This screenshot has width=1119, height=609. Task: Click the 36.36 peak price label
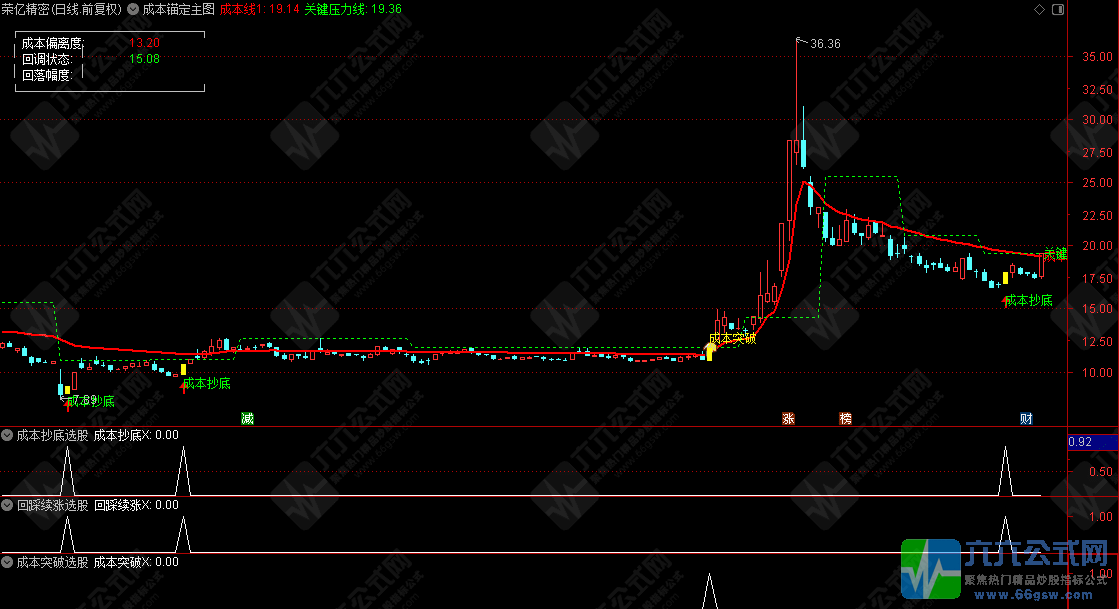pos(825,44)
